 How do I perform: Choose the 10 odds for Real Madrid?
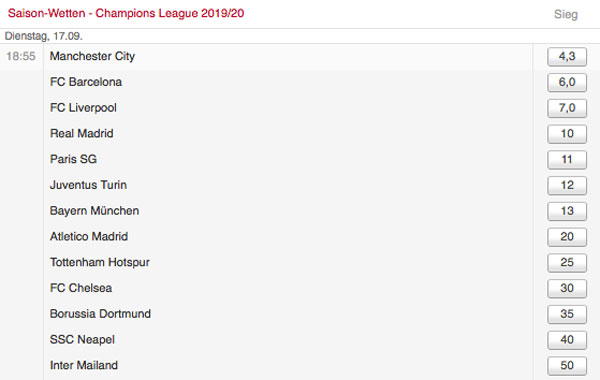(567, 134)
